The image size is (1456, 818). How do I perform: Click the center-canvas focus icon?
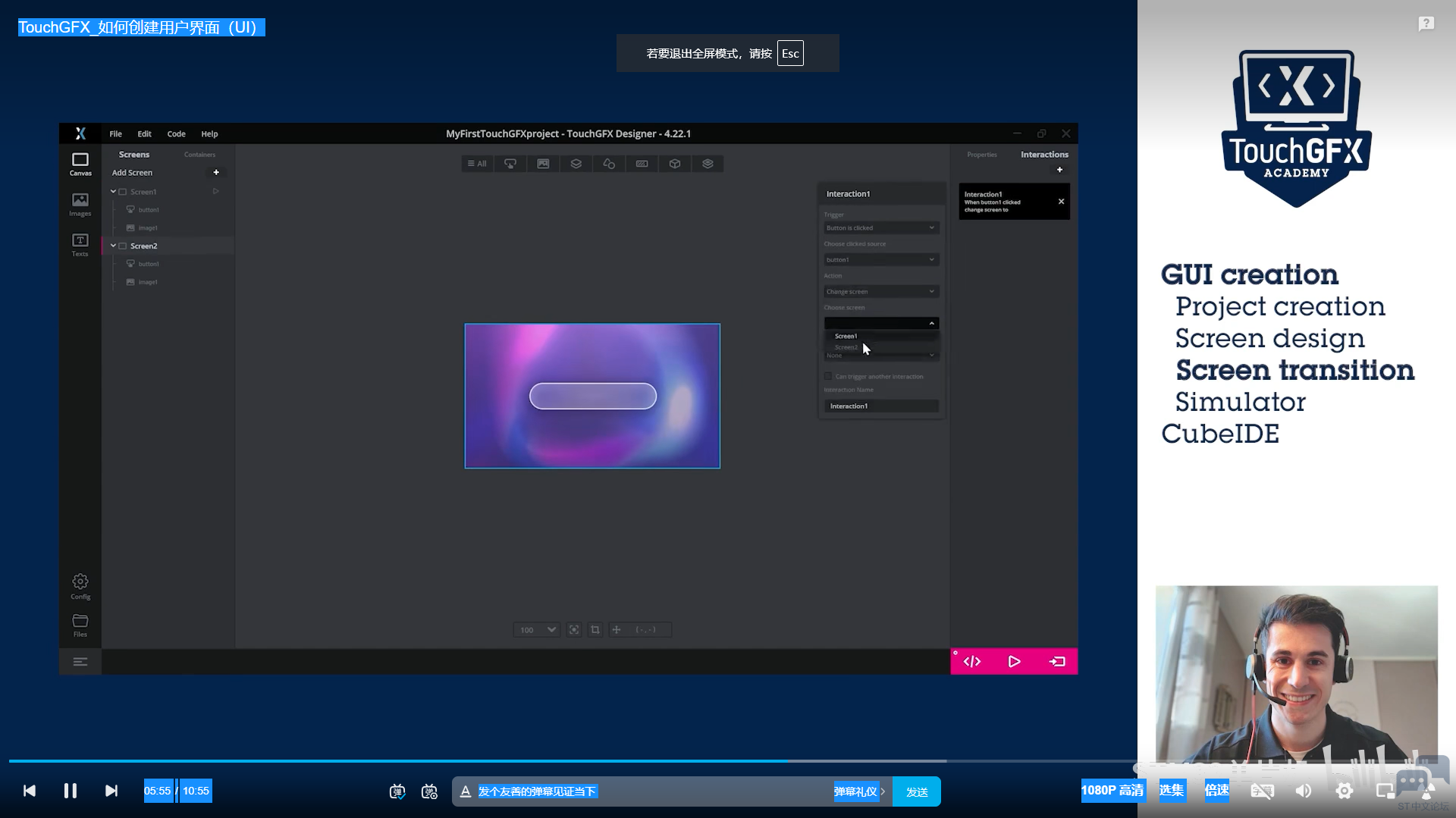pos(574,630)
